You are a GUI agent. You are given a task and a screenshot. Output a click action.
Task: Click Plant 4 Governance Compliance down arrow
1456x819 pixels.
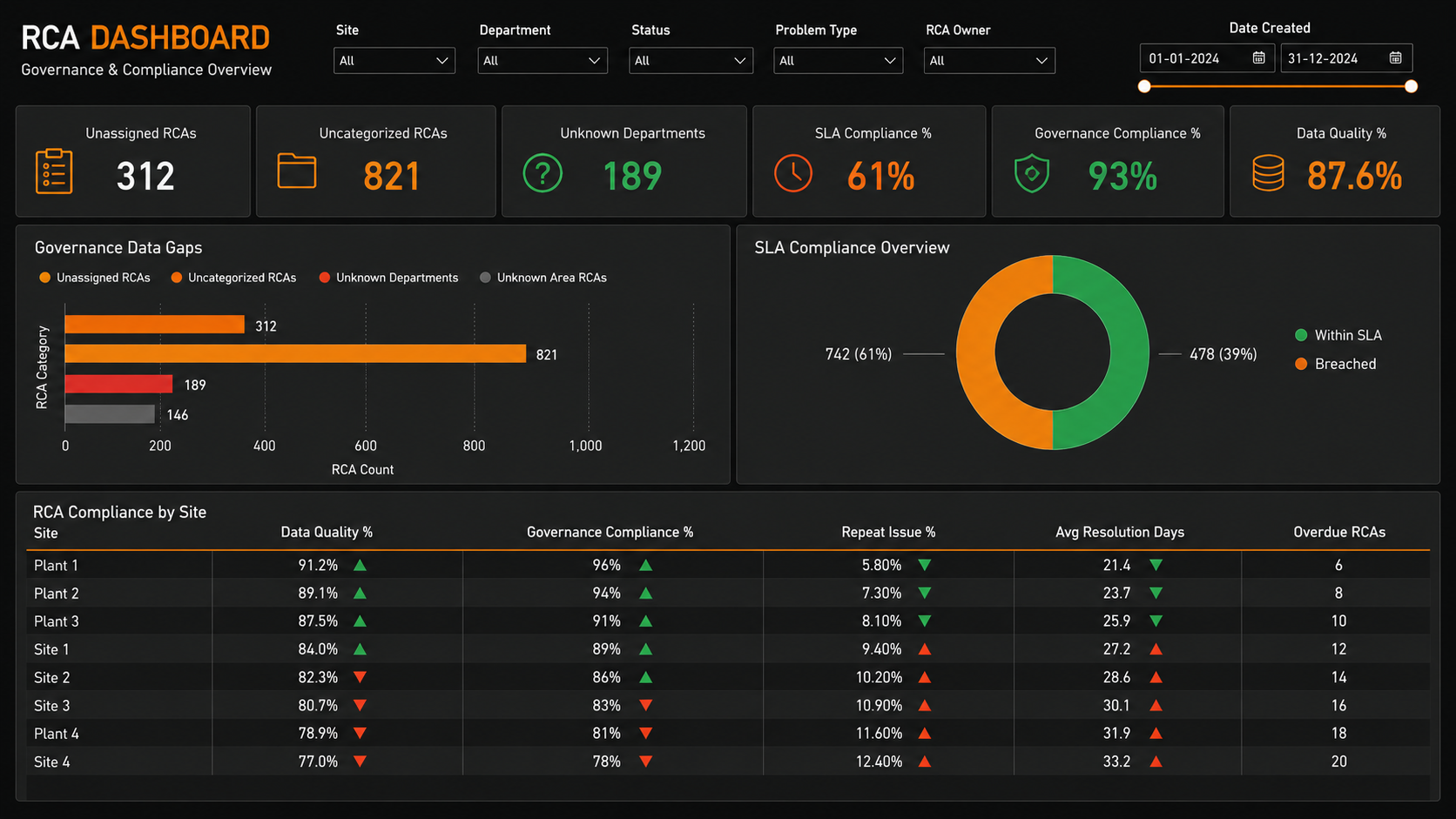pyautogui.click(x=645, y=733)
